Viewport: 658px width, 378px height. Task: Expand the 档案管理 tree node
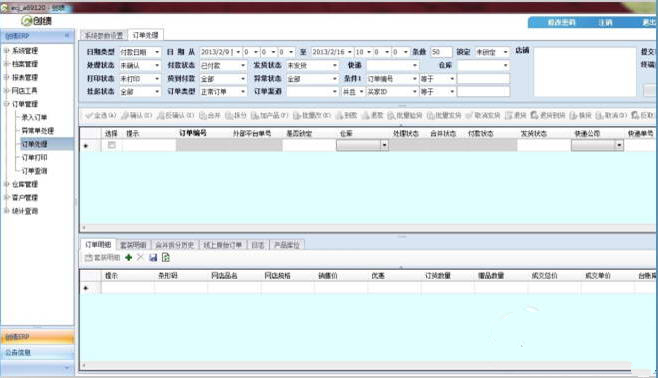point(6,64)
